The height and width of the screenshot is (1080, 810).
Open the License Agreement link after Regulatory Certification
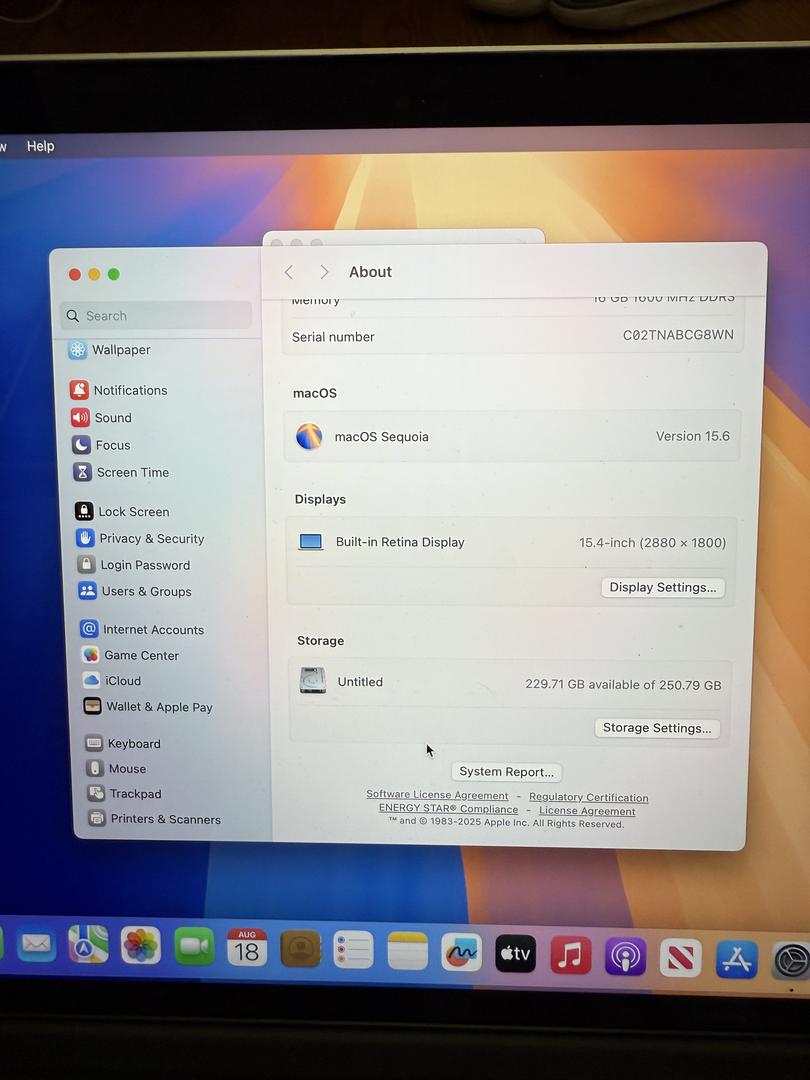[587, 811]
